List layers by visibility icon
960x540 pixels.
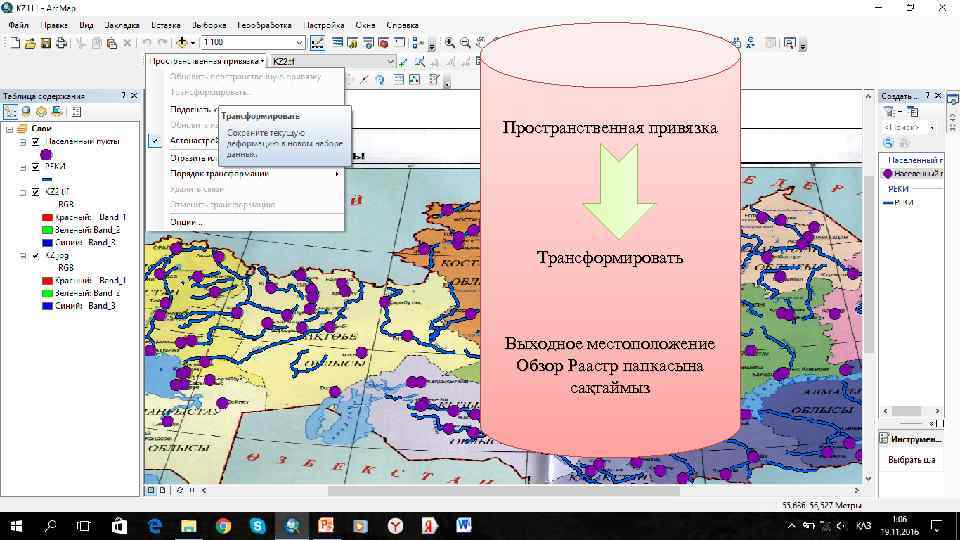coord(41,111)
